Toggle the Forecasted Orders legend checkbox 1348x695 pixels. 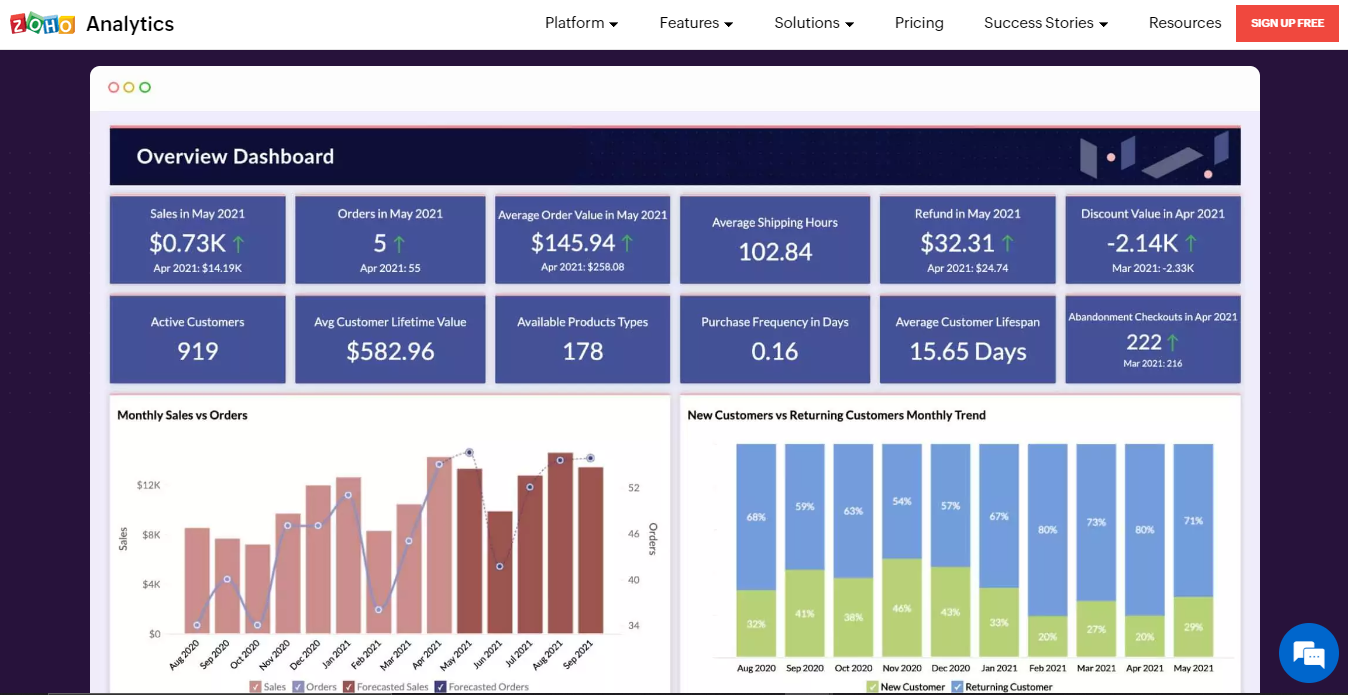441,687
